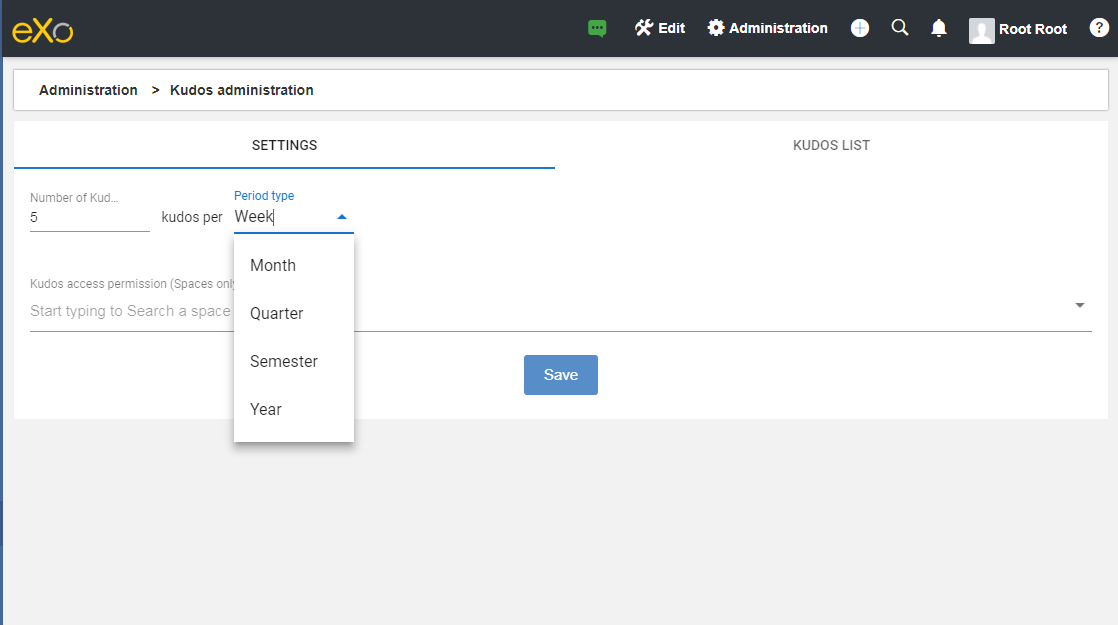
Task: Focus the Number of Kudos field
Action: (x=90, y=218)
